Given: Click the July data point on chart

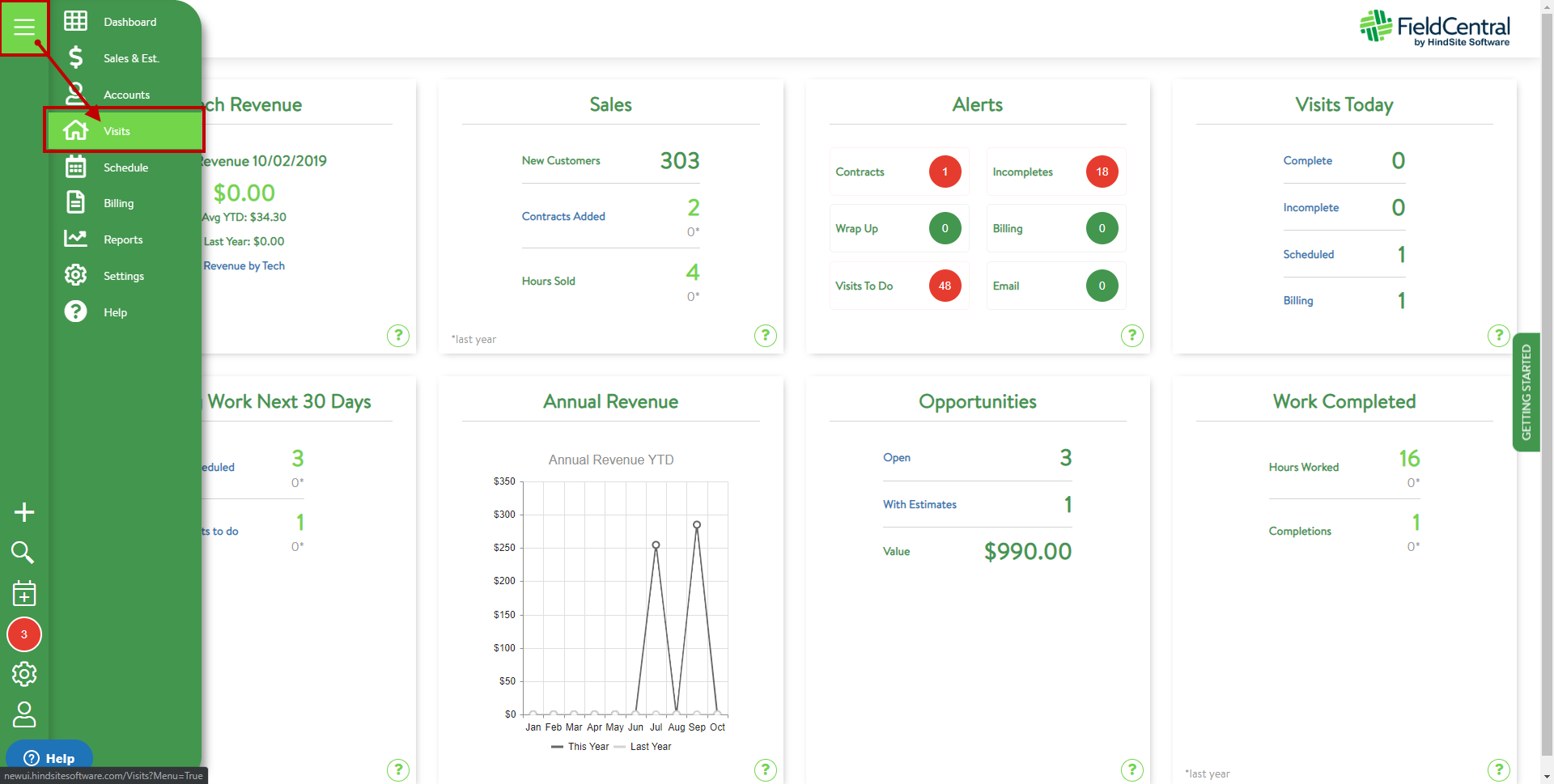Looking at the screenshot, I should pos(656,545).
